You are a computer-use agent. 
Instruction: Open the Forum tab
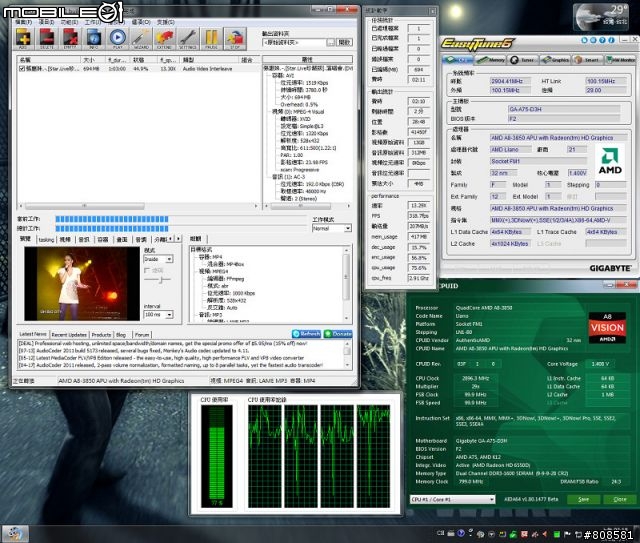[x=142, y=334]
